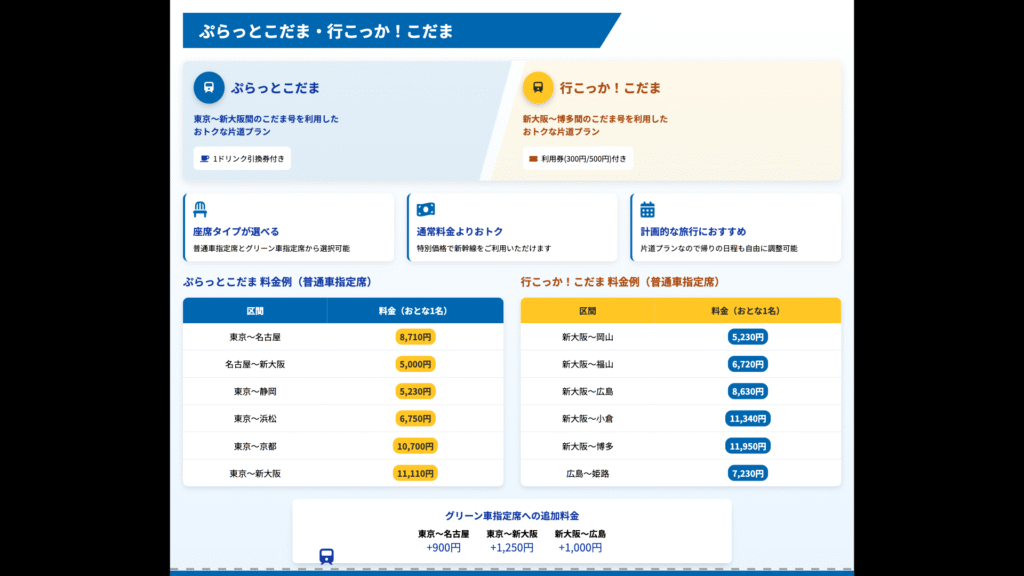
Task: Select the 新大阪〜小倉 route cell
Action: (x=587, y=419)
